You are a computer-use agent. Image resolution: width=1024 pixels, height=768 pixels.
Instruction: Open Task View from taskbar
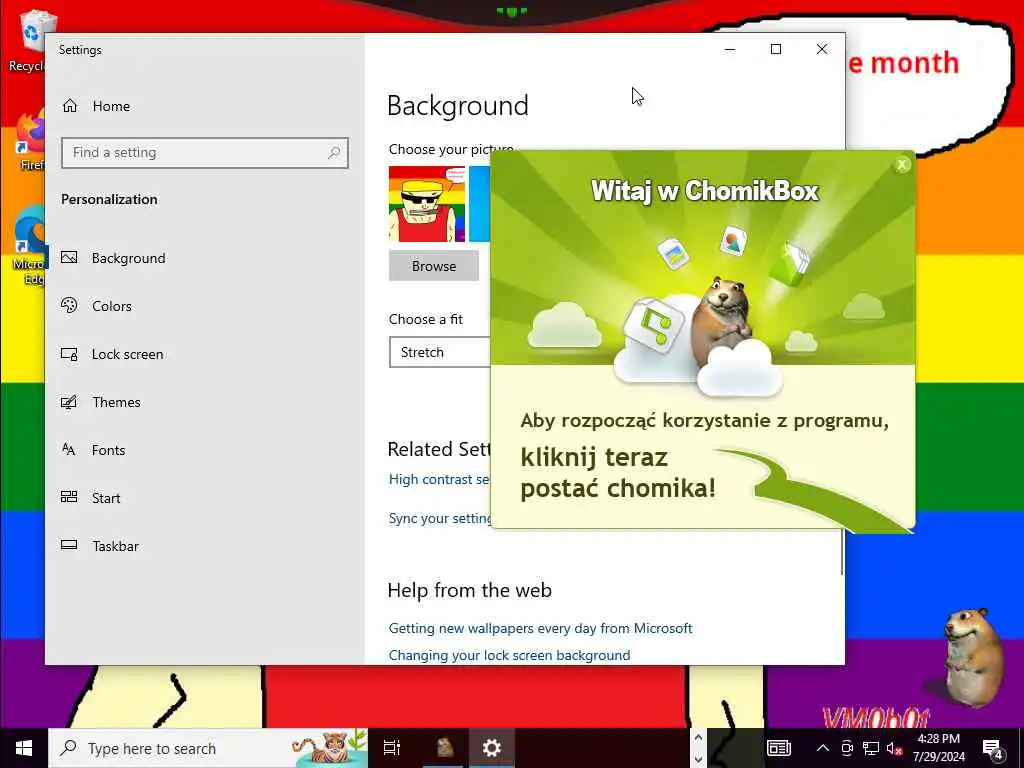pos(392,748)
